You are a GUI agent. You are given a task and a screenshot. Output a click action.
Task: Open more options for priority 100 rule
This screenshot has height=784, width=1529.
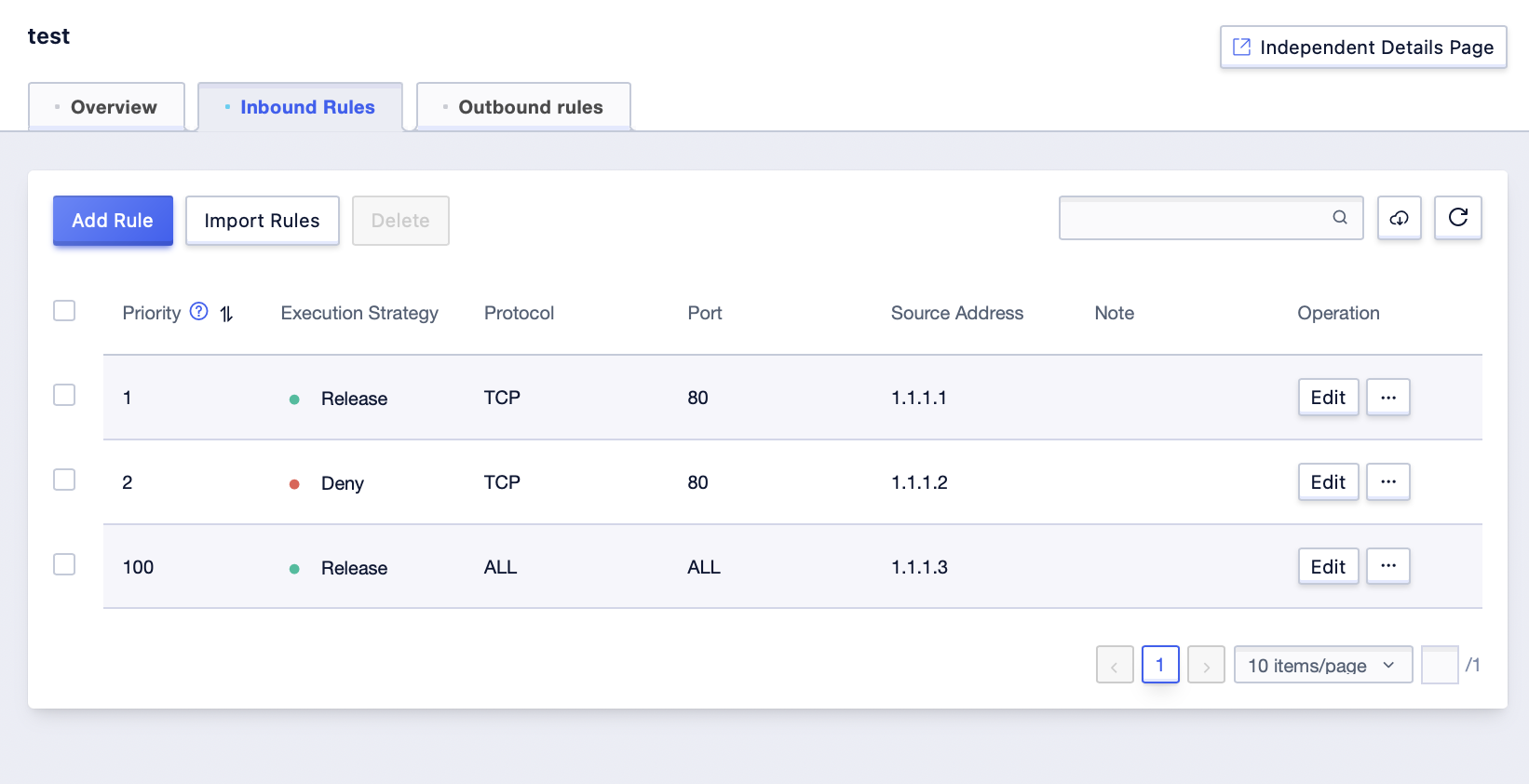click(x=1387, y=566)
